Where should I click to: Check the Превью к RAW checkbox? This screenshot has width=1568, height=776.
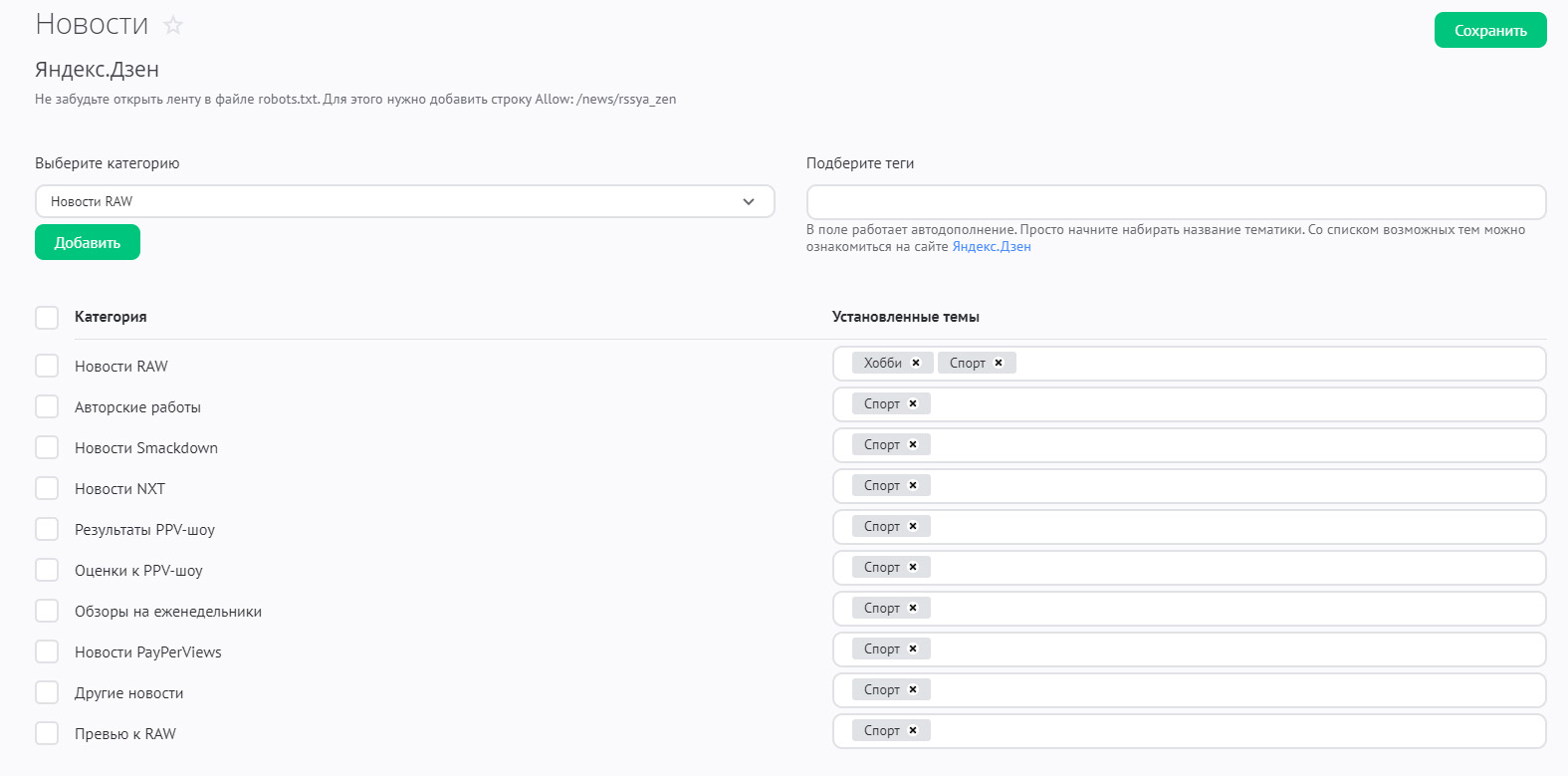coord(47,733)
